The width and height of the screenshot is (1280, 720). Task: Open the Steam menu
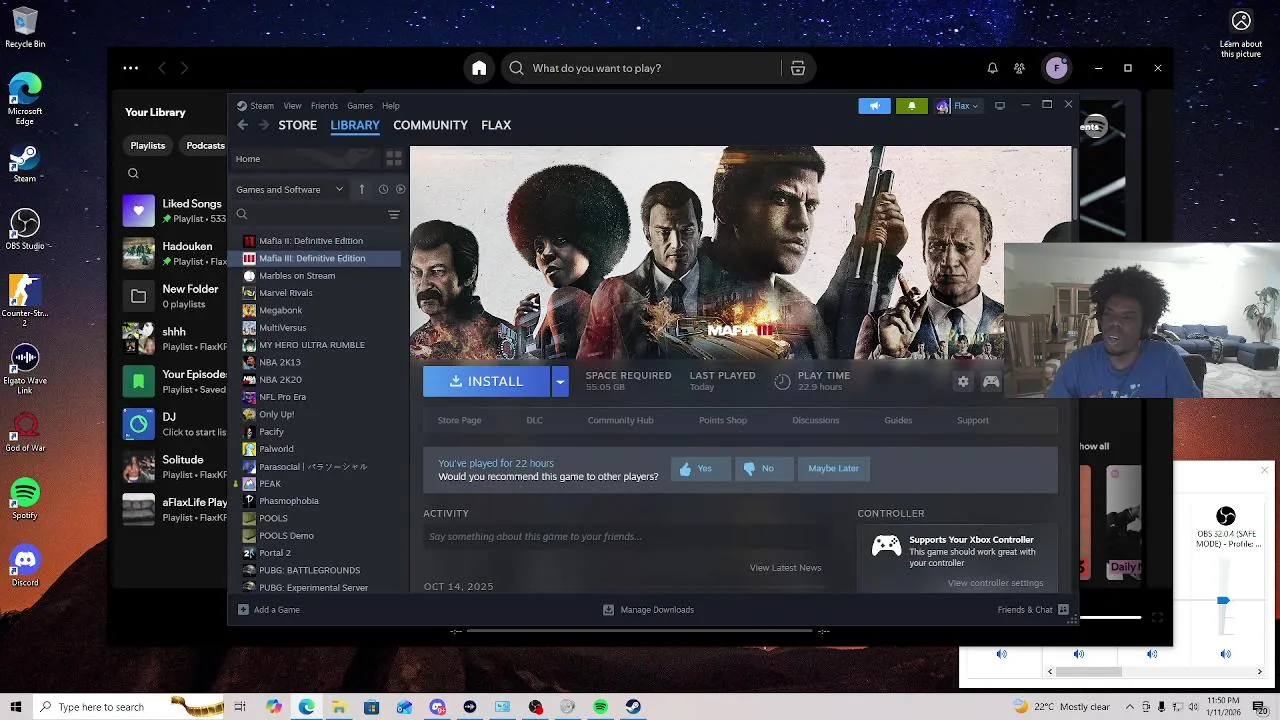click(x=262, y=106)
